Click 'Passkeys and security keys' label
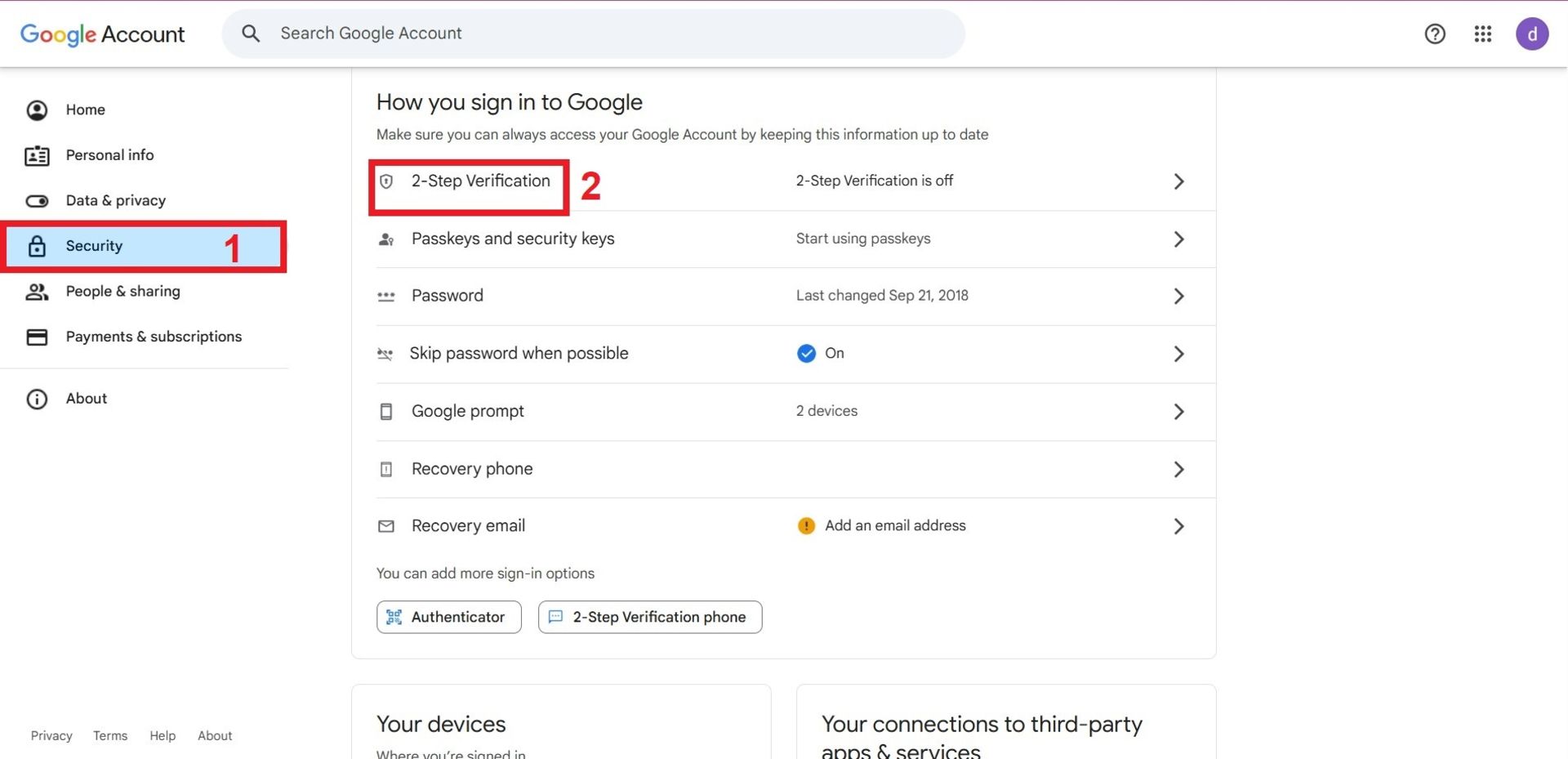 click(513, 239)
